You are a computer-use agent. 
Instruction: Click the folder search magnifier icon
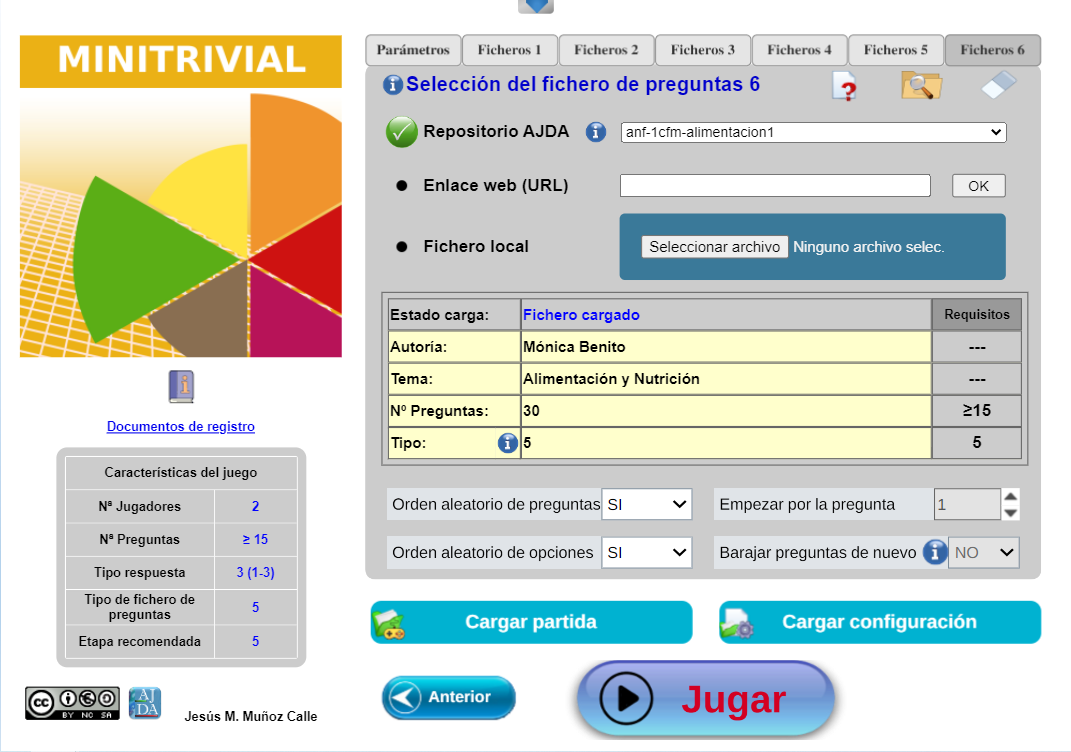pos(921,86)
